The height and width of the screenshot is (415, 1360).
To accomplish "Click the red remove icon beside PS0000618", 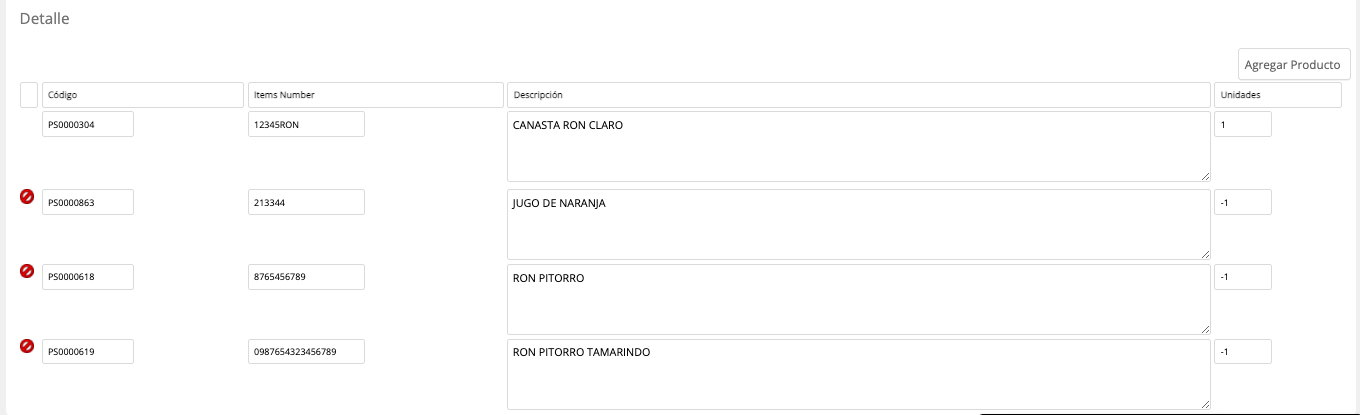I will [27, 271].
